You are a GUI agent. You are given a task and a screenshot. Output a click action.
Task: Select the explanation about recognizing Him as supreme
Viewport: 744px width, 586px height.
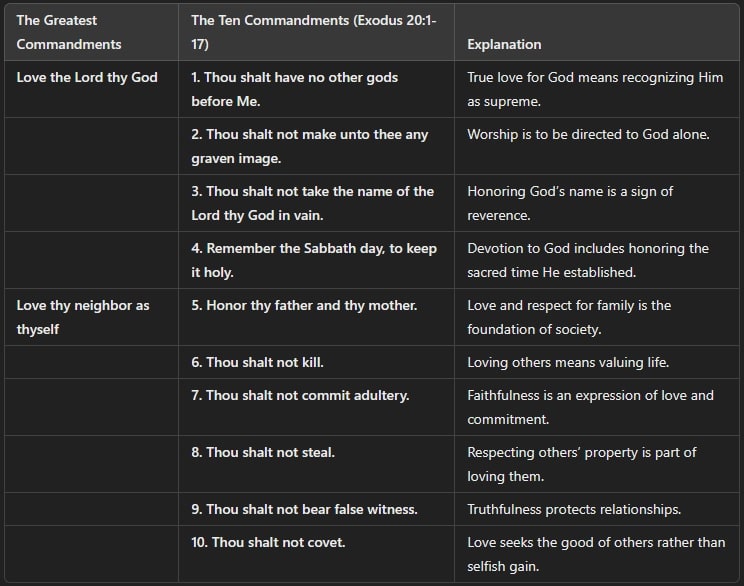[587, 89]
